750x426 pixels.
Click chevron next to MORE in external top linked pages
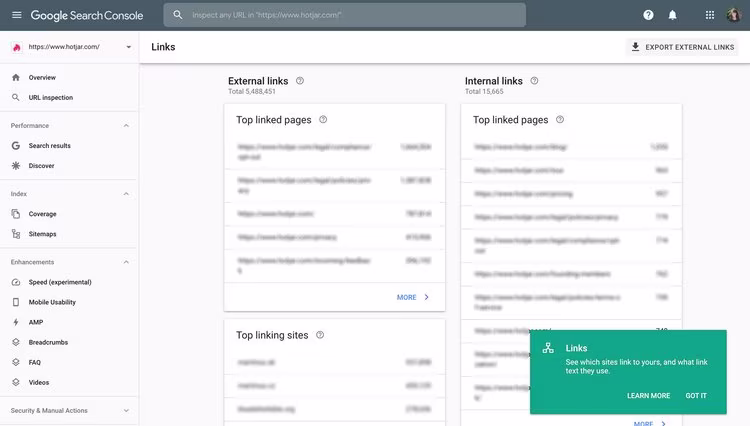click(427, 297)
